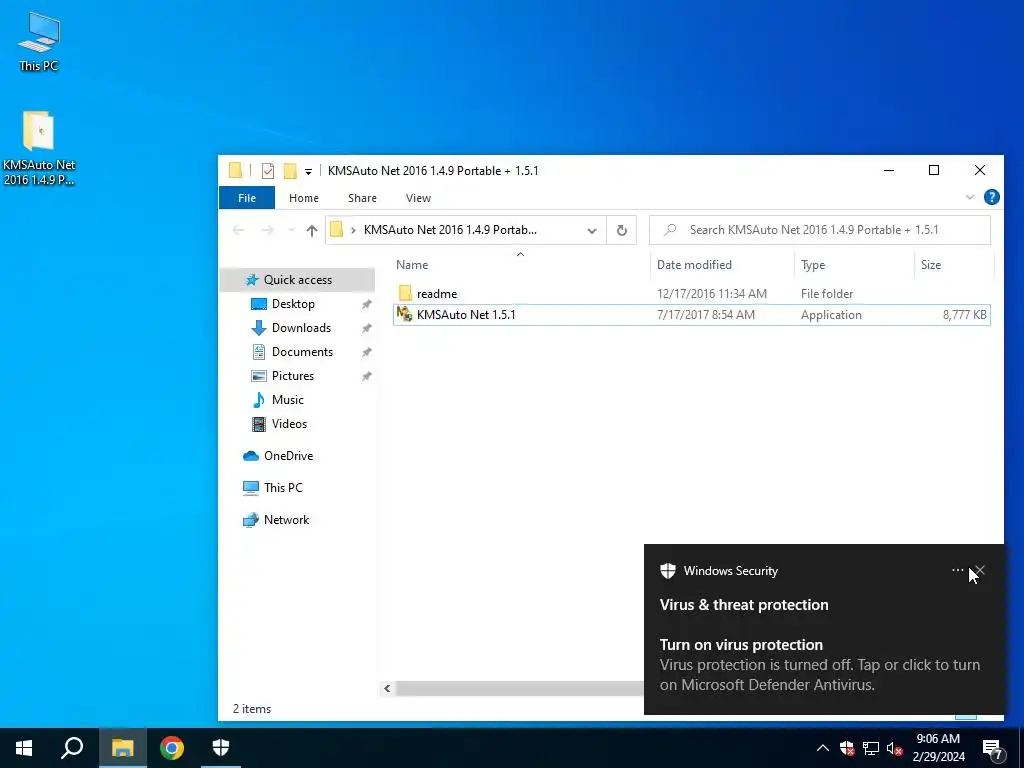
Task: Go back in File Explorer
Action: (238, 230)
